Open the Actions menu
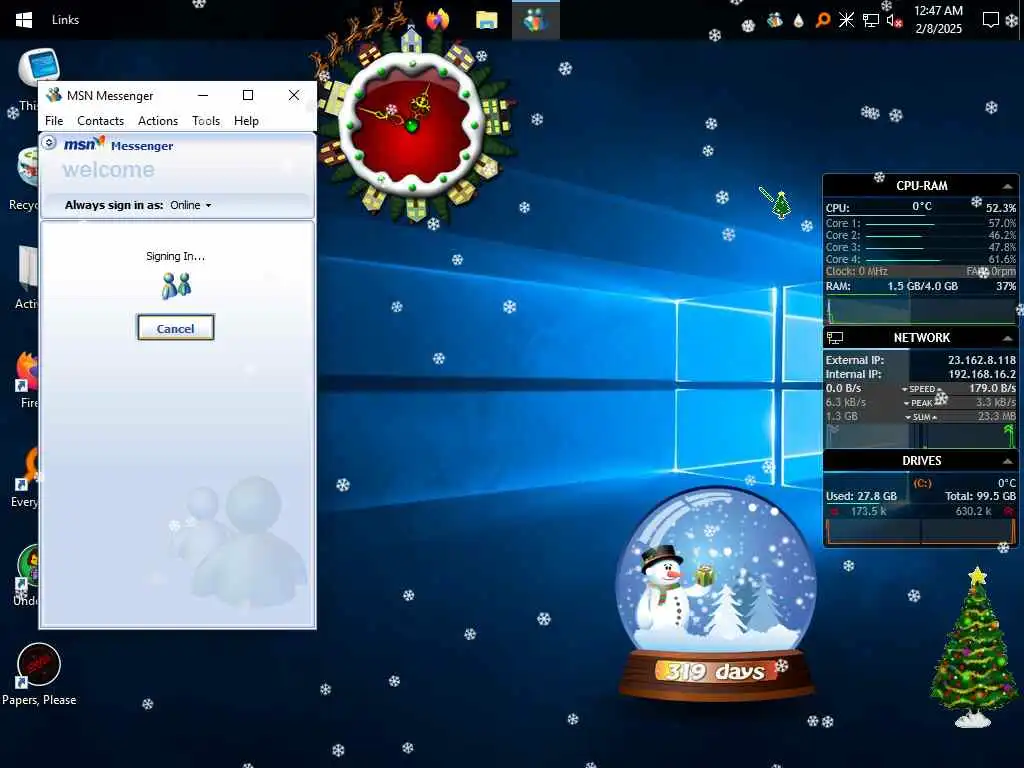This screenshot has width=1024, height=768. tap(157, 121)
